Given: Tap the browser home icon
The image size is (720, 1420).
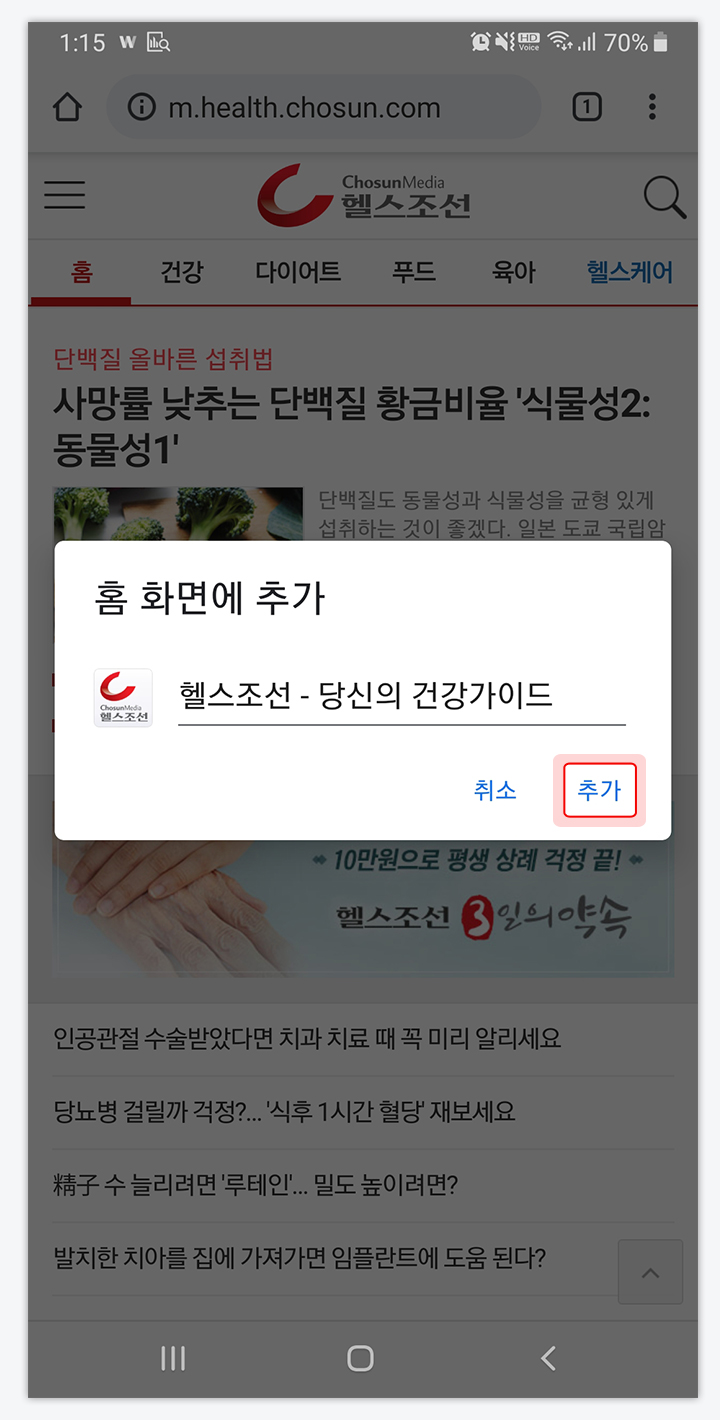Looking at the screenshot, I should [67, 107].
